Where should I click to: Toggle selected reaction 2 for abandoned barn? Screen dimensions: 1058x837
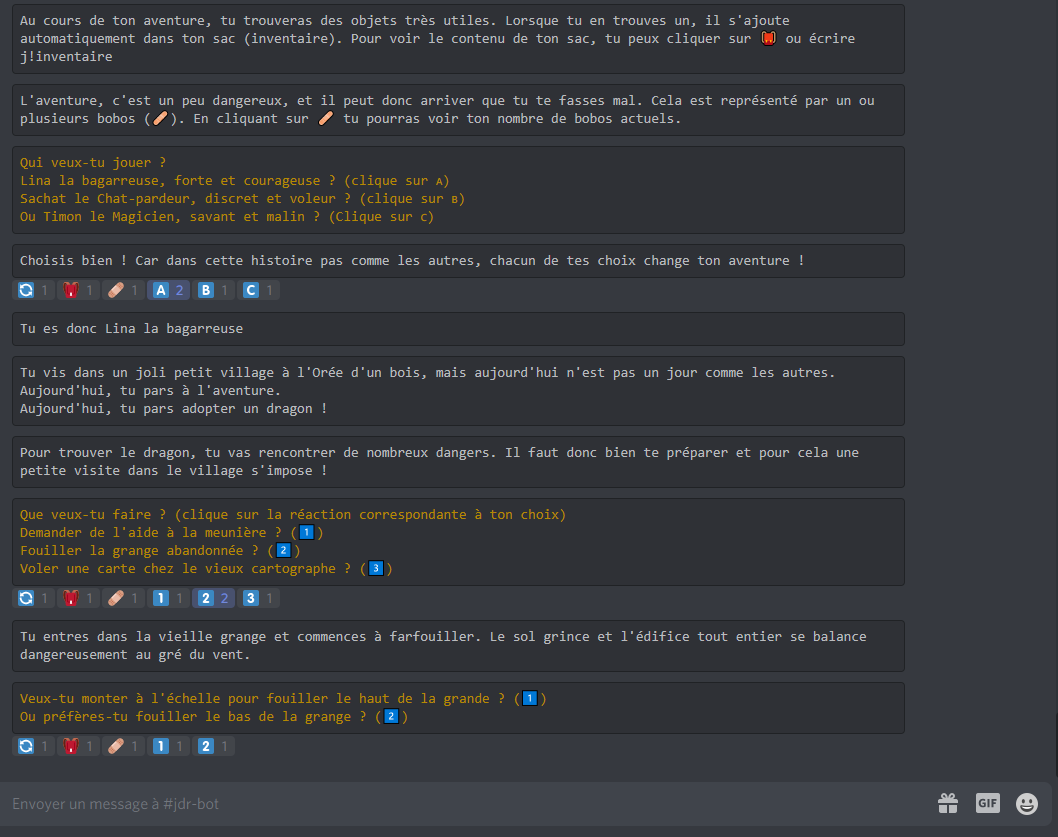click(214, 599)
